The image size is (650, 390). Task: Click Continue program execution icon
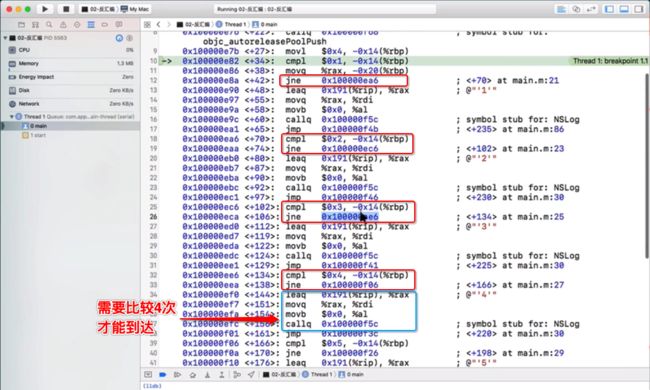177,374
